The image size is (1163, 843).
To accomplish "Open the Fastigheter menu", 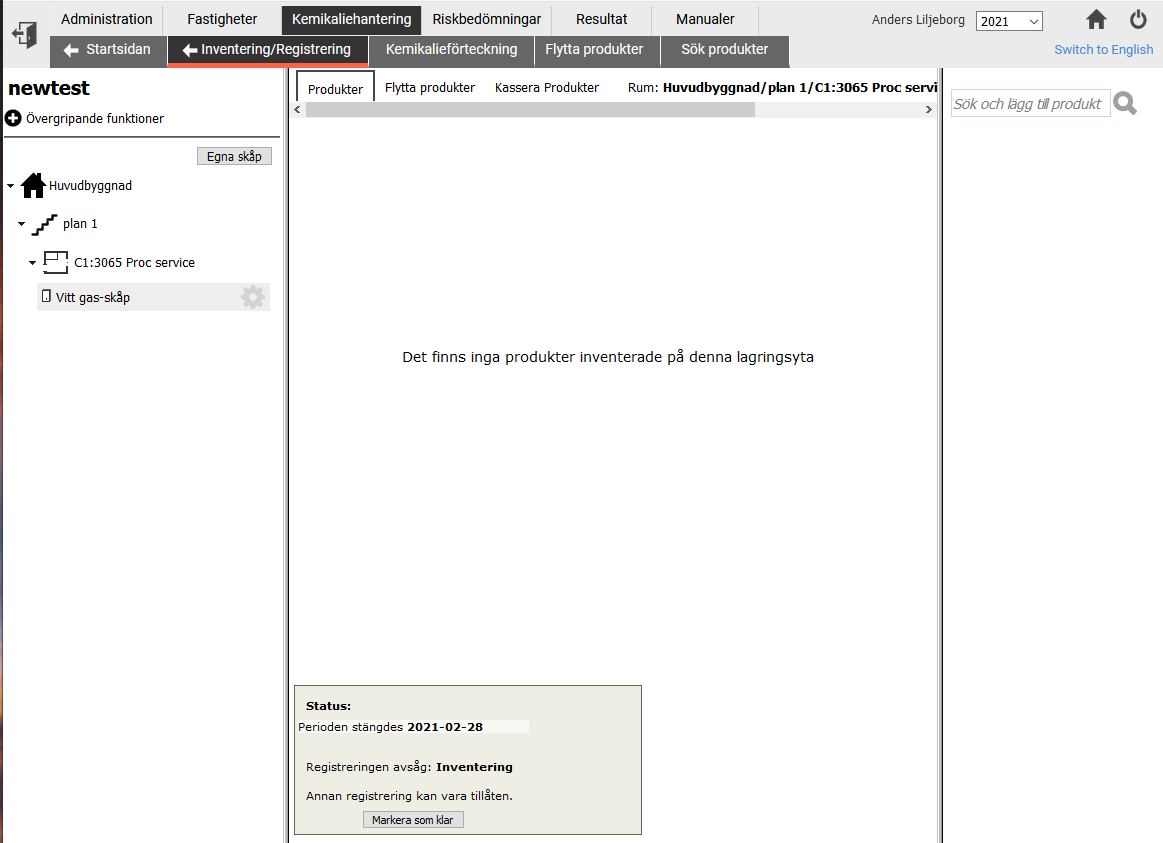I will point(222,19).
